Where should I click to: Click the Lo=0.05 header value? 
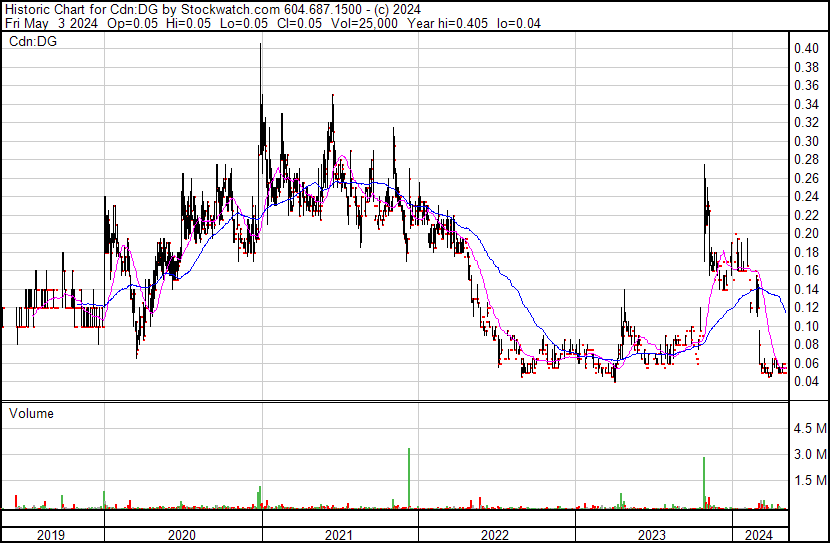(x=243, y=23)
